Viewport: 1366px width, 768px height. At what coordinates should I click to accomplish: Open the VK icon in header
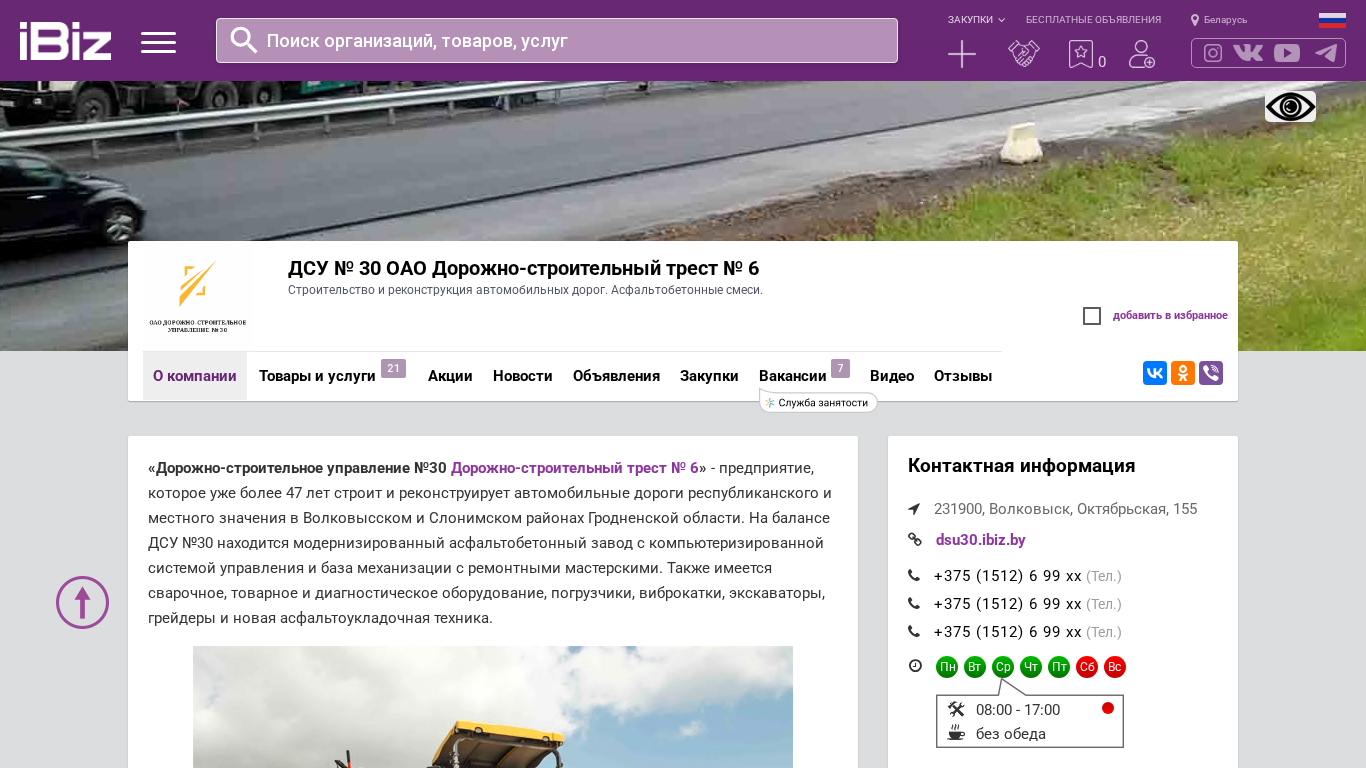(1248, 53)
